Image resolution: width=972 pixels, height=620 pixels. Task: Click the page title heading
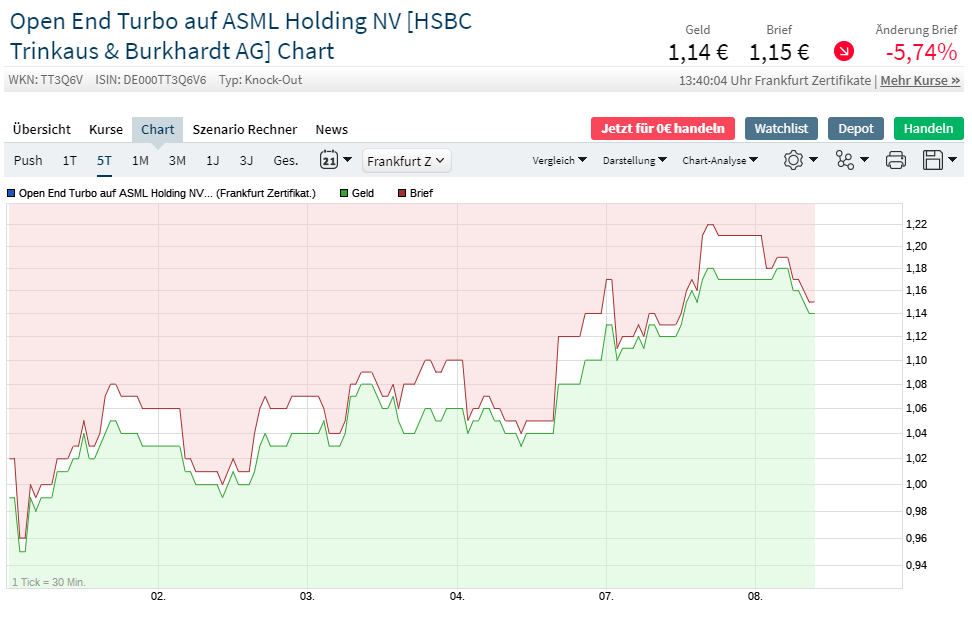pos(241,36)
